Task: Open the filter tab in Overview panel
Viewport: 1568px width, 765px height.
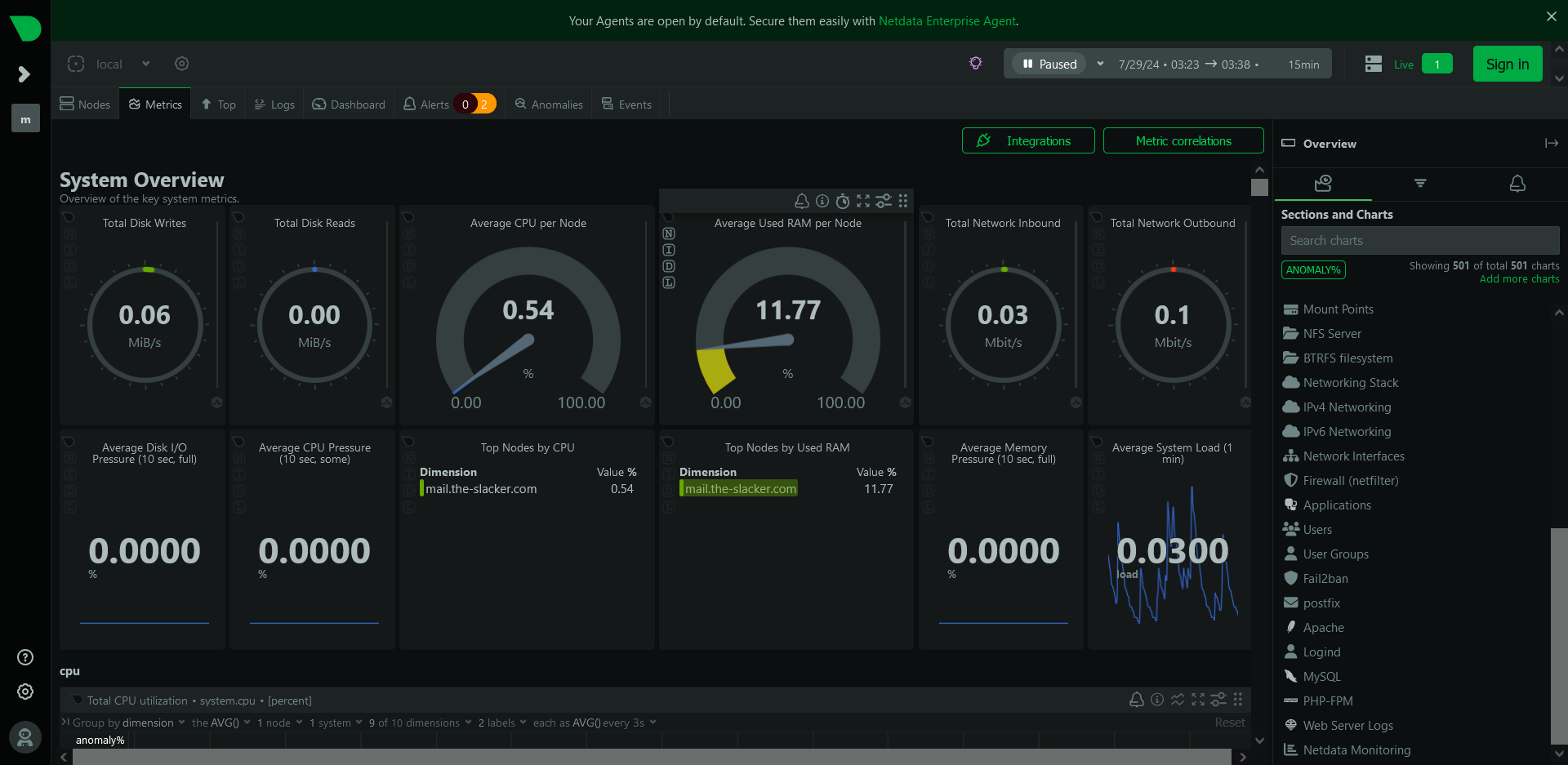Action: tap(1420, 184)
